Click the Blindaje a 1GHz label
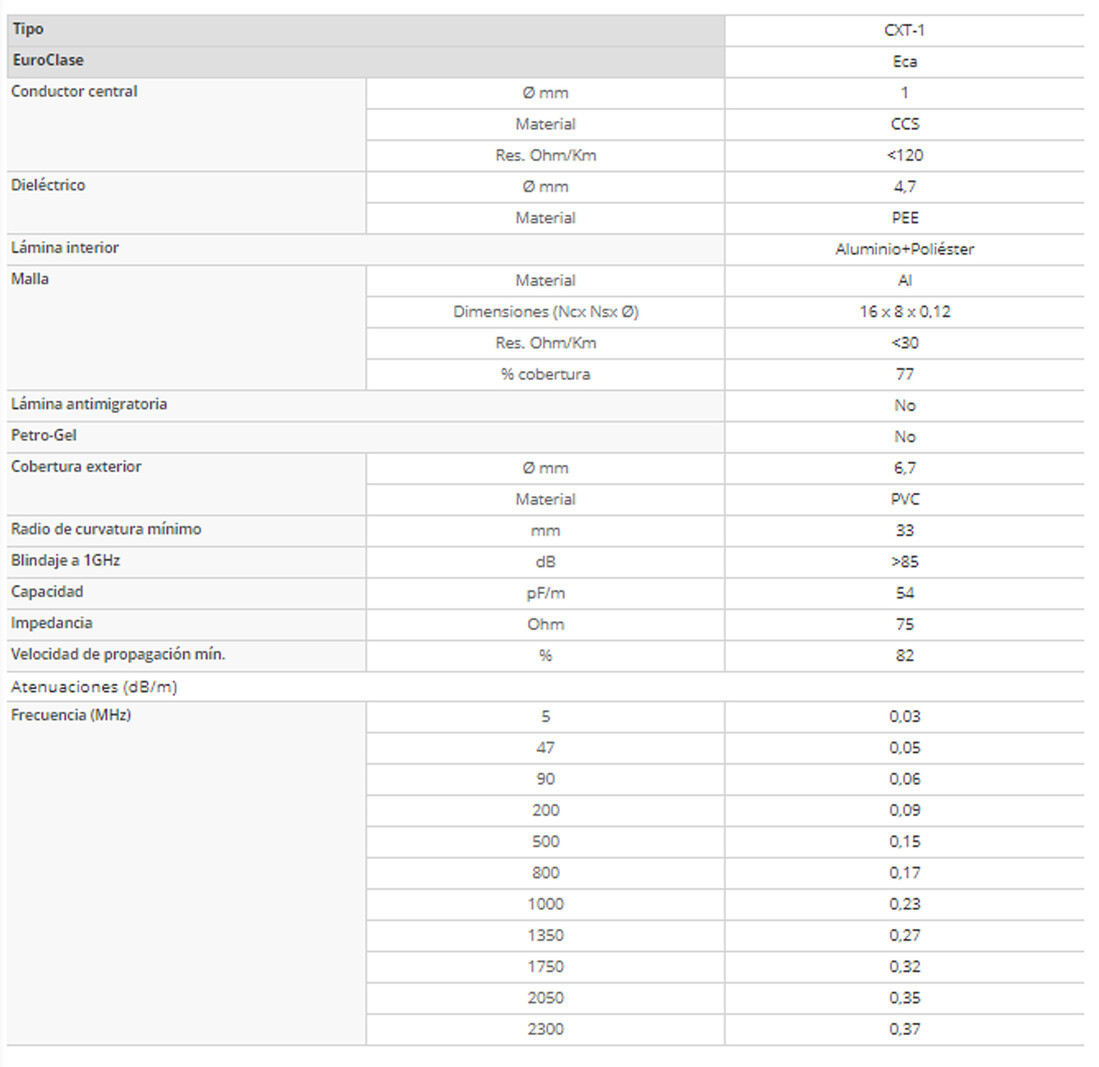Screen dimensions: 1099x1067 (66, 560)
